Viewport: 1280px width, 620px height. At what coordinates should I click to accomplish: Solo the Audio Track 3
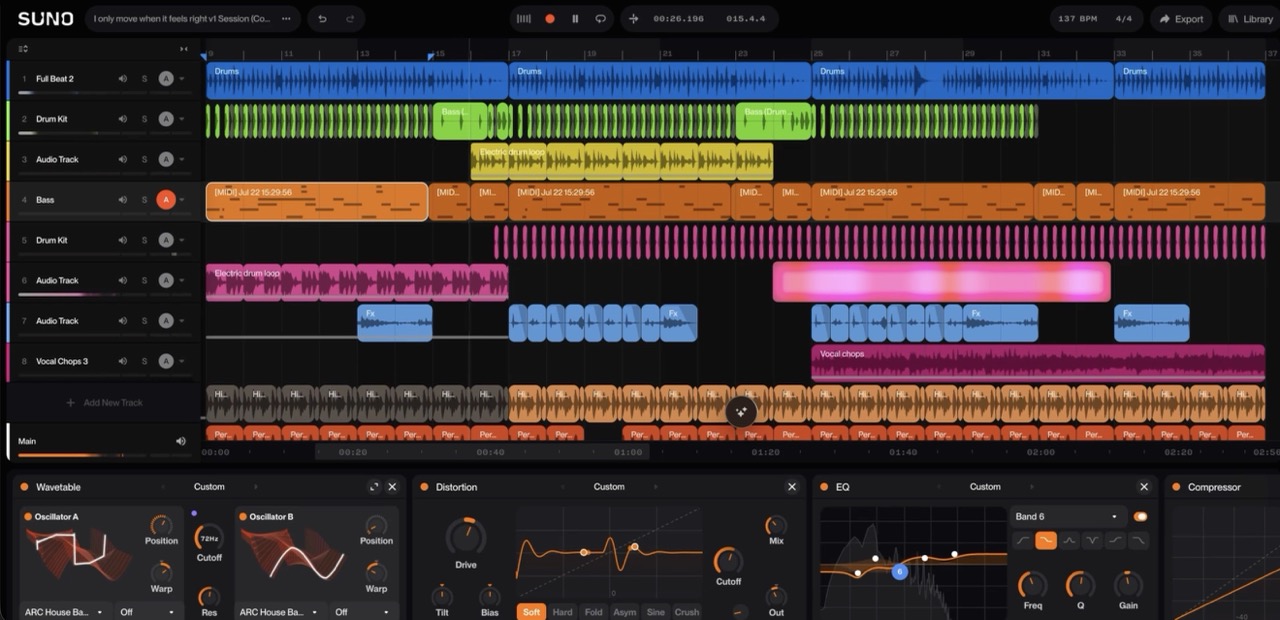click(144, 160)
